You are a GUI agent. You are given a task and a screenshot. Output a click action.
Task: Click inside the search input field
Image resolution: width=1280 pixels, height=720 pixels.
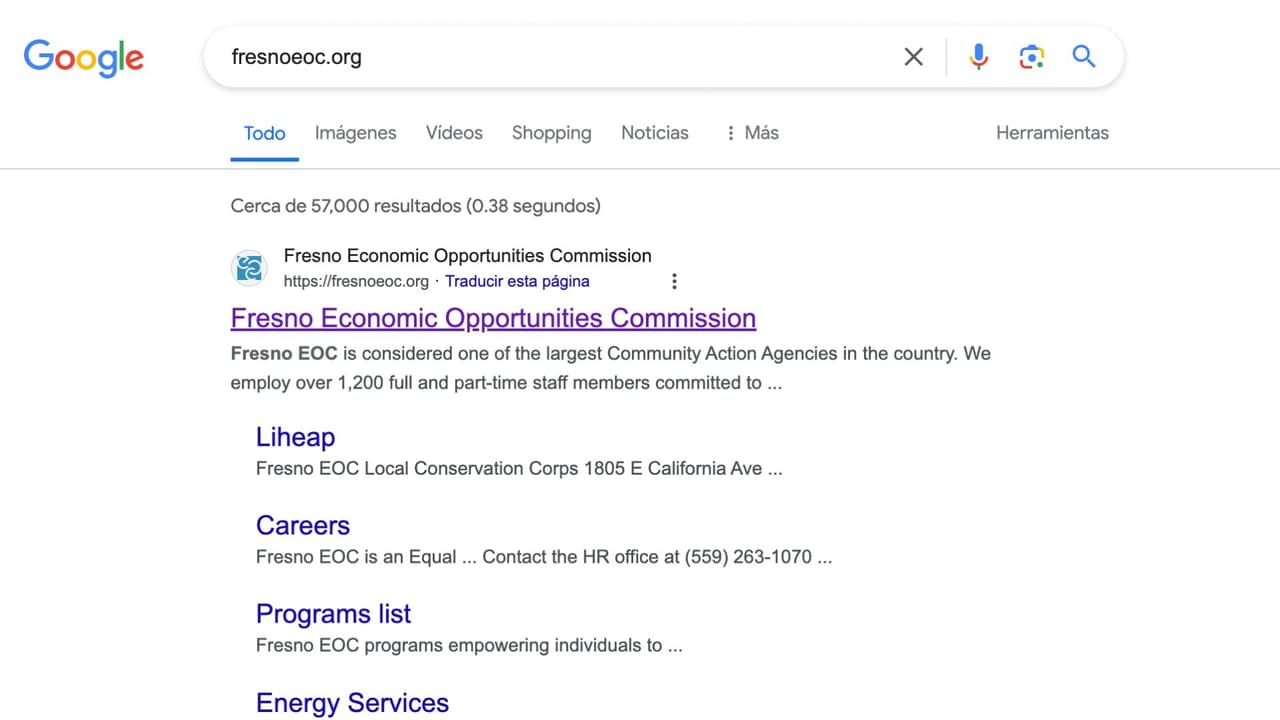click(x=550, y=57)
